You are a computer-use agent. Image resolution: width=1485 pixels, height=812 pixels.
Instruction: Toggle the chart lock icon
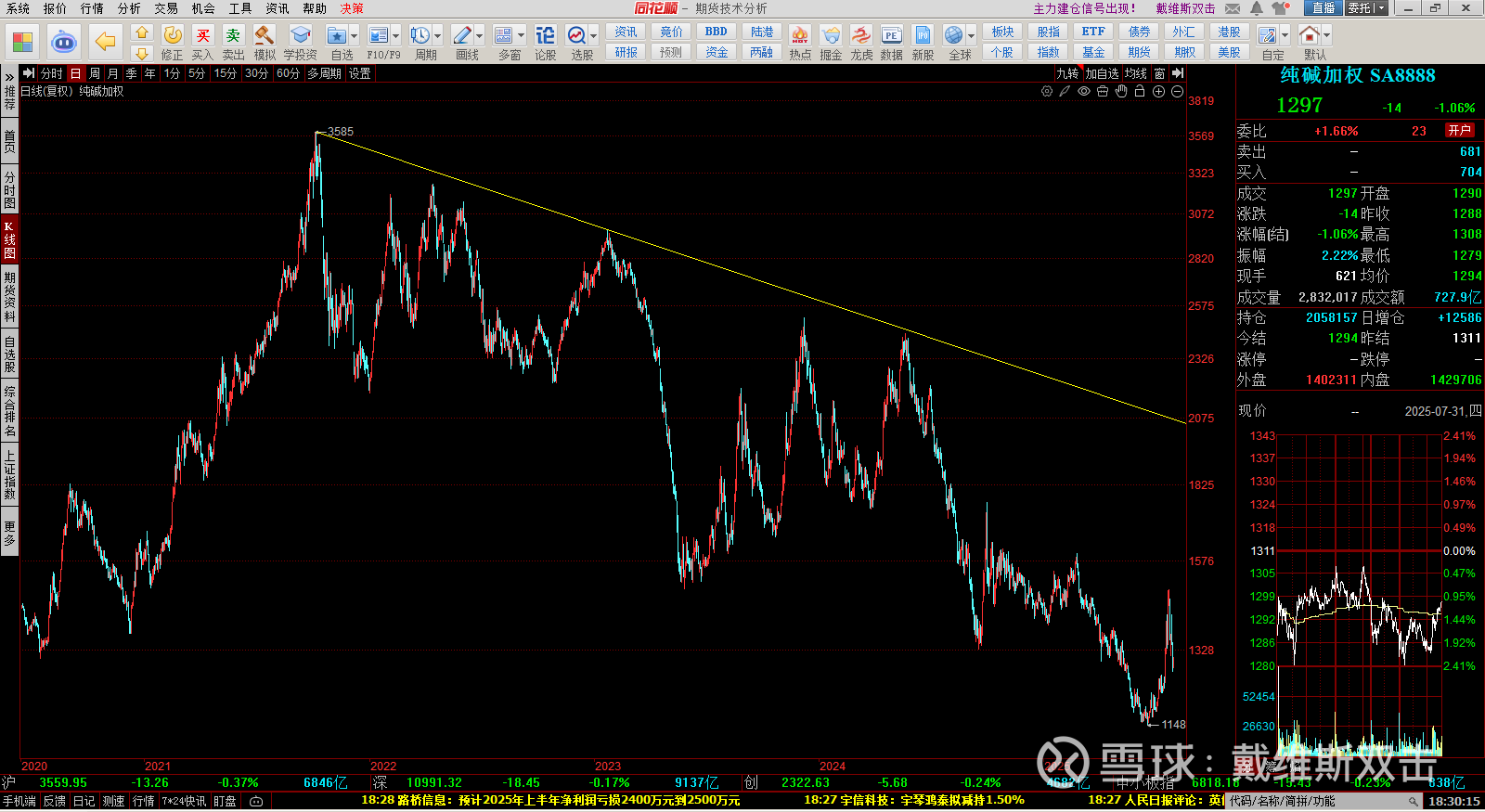click(x=1140, y=91)
